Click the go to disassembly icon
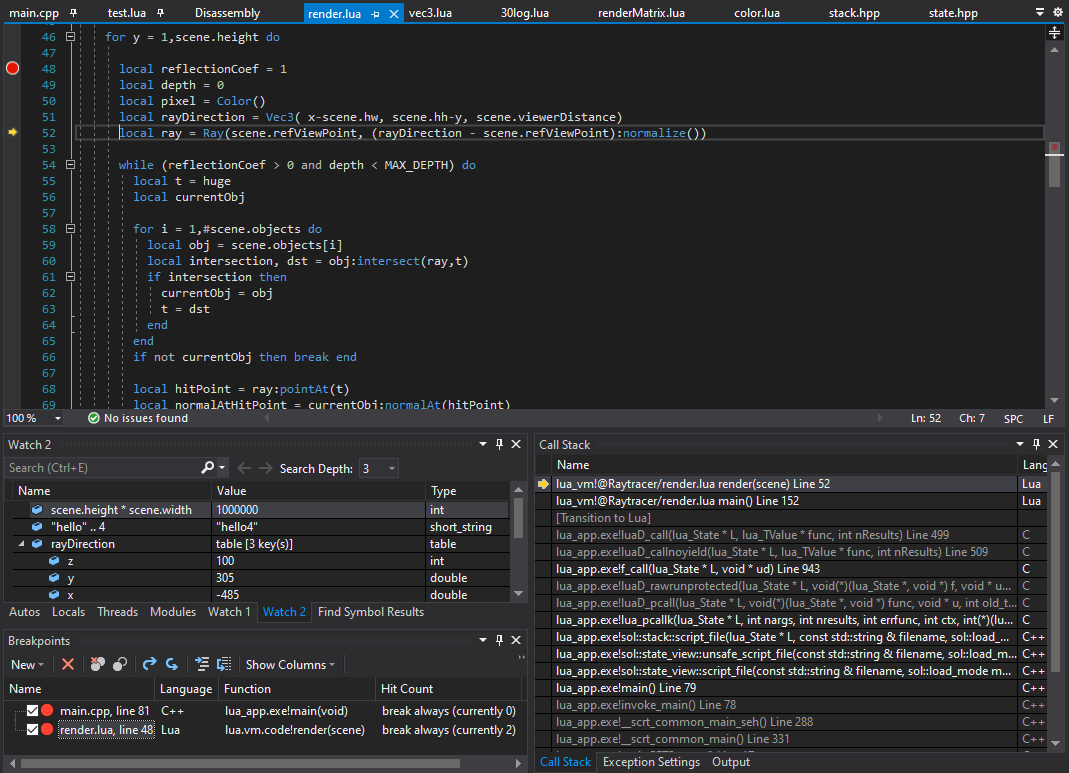1069x773 pixels. point(172,664)
